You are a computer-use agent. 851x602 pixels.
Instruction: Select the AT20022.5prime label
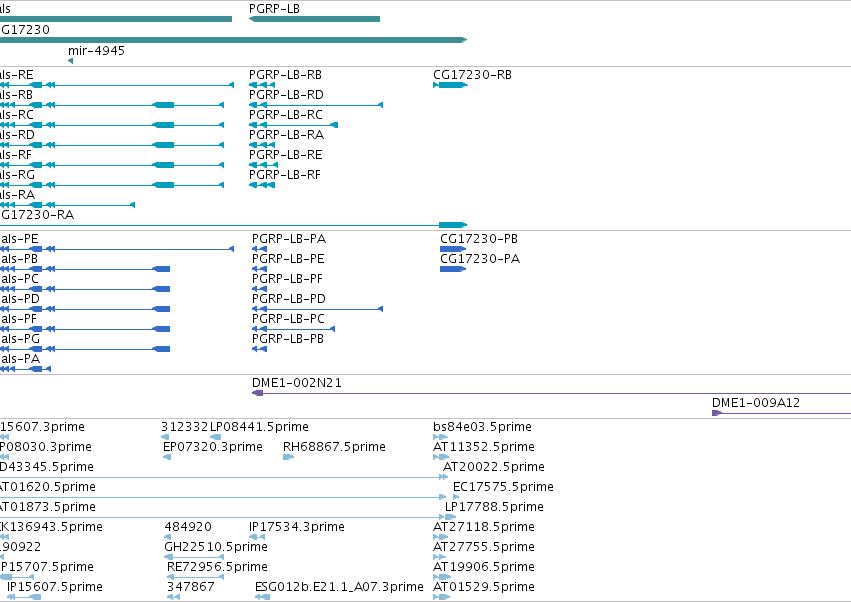coord(493,467)
